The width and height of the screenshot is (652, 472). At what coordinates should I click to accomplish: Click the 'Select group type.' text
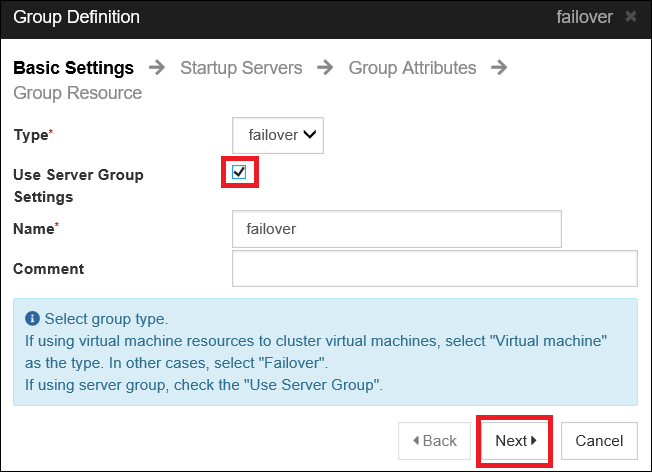(x=106, y=319)
